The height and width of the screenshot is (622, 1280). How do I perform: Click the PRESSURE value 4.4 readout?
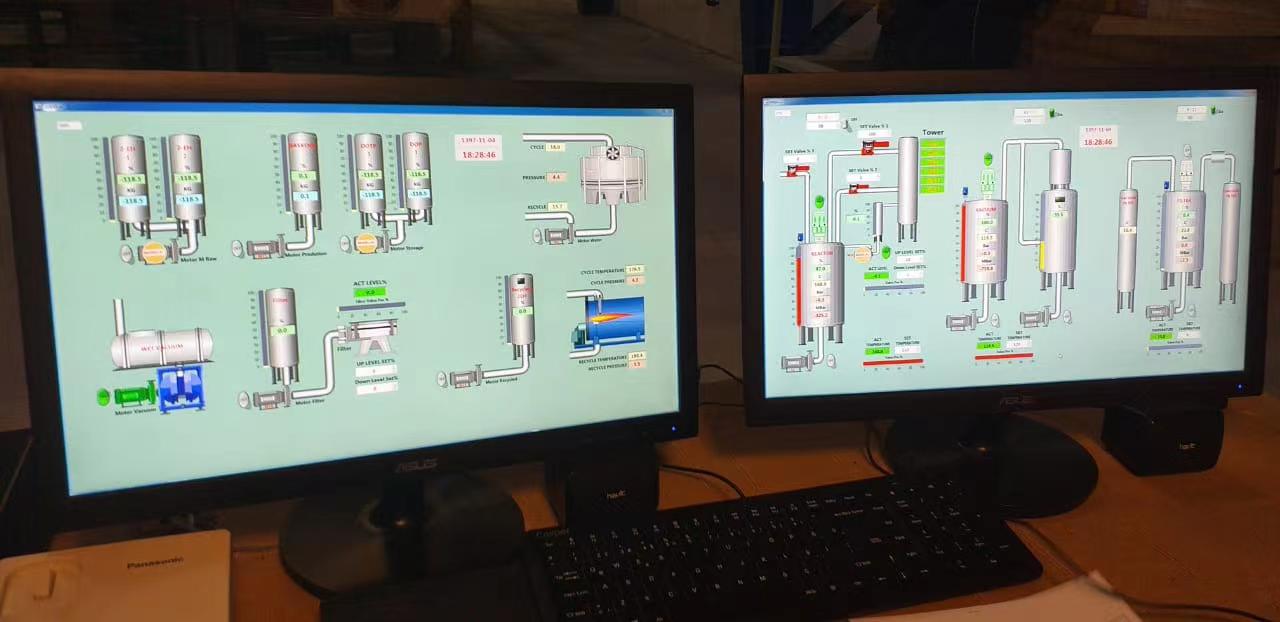point(556,177)
